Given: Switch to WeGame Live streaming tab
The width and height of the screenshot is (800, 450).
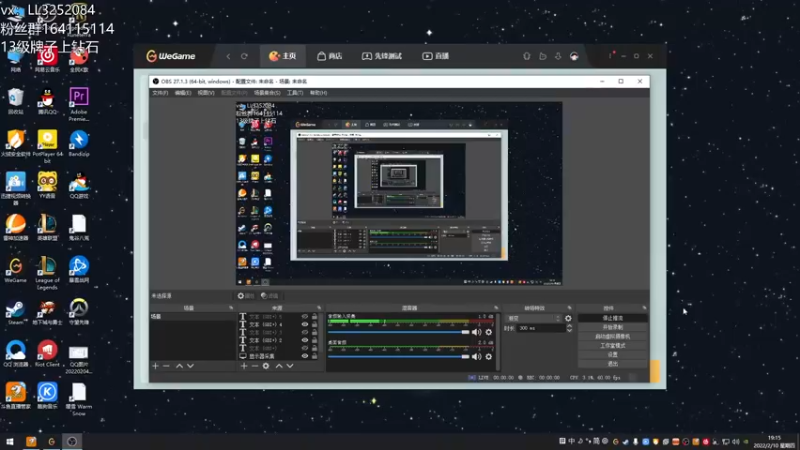Looking at the screenshot, I should point(435,56).
